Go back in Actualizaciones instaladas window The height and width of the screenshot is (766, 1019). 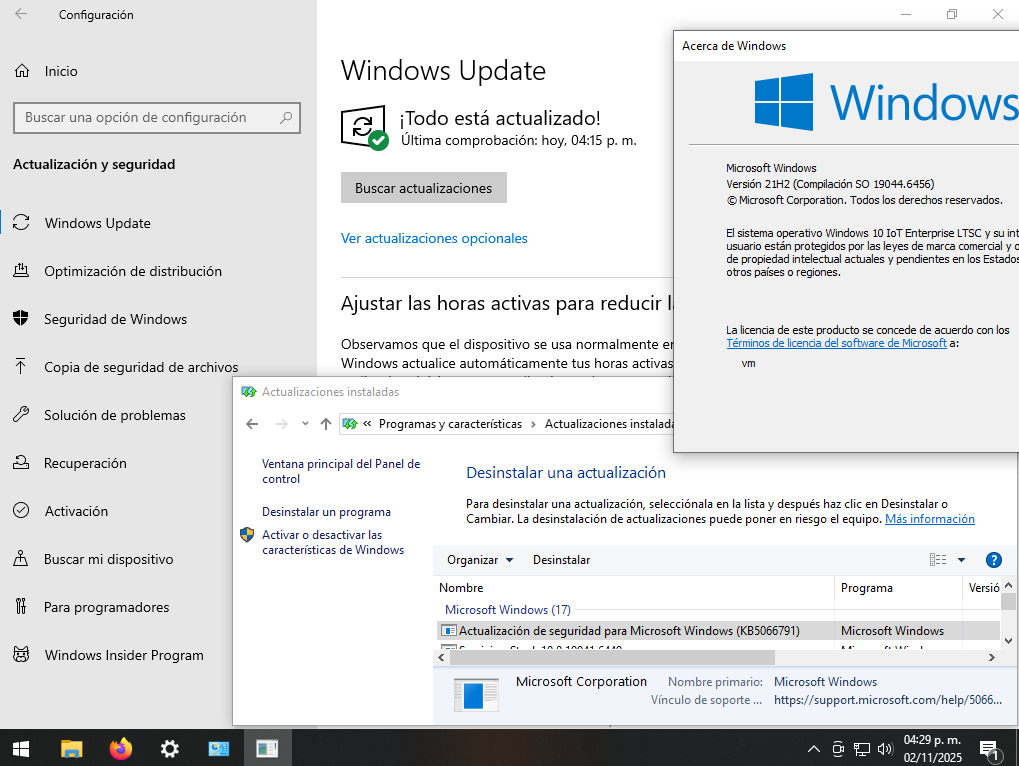coord(252,424)
